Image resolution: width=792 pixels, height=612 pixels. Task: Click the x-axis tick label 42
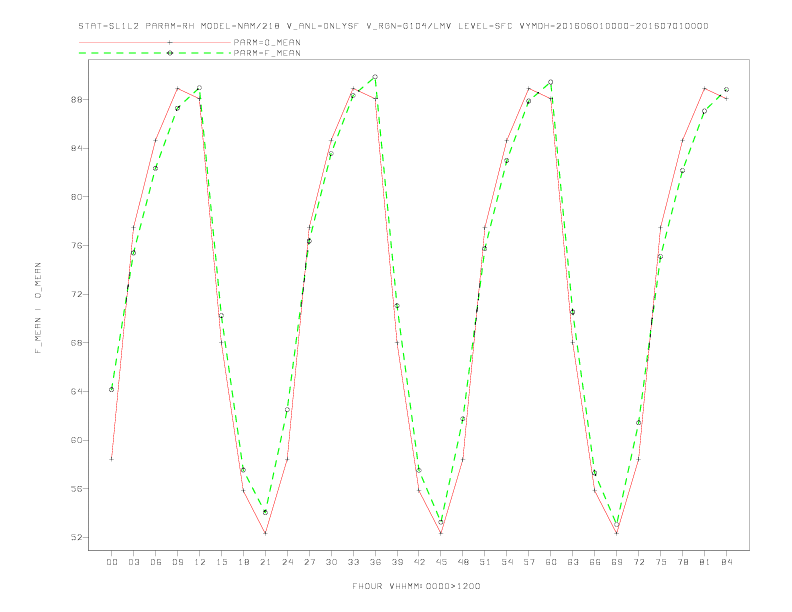[419, 562]
